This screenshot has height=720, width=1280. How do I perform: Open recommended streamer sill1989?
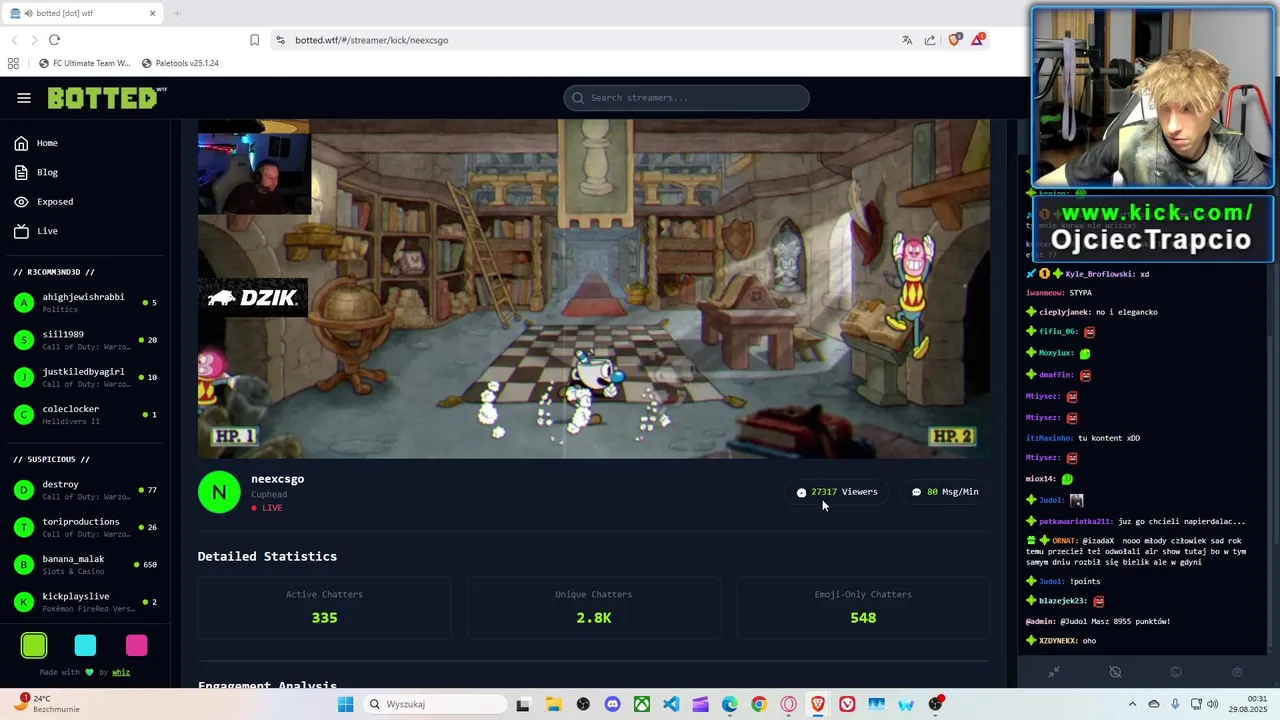(x=85, y=340)
